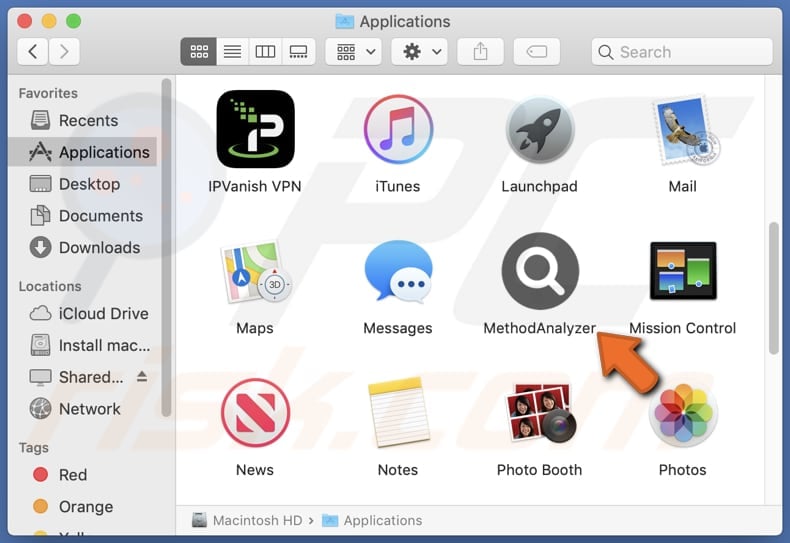Switch to column view

click(x=265, y=51)
